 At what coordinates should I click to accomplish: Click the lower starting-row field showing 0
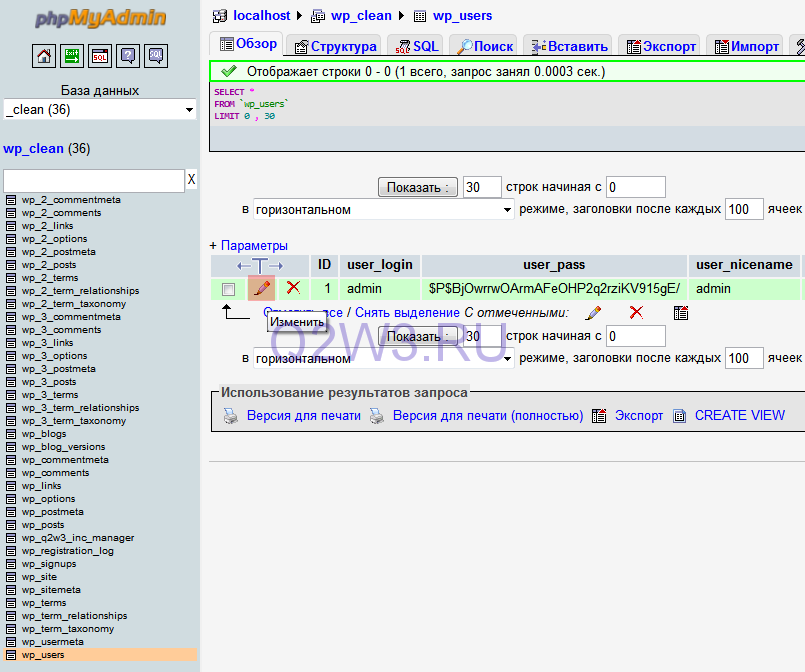click(x=636, y=336)
